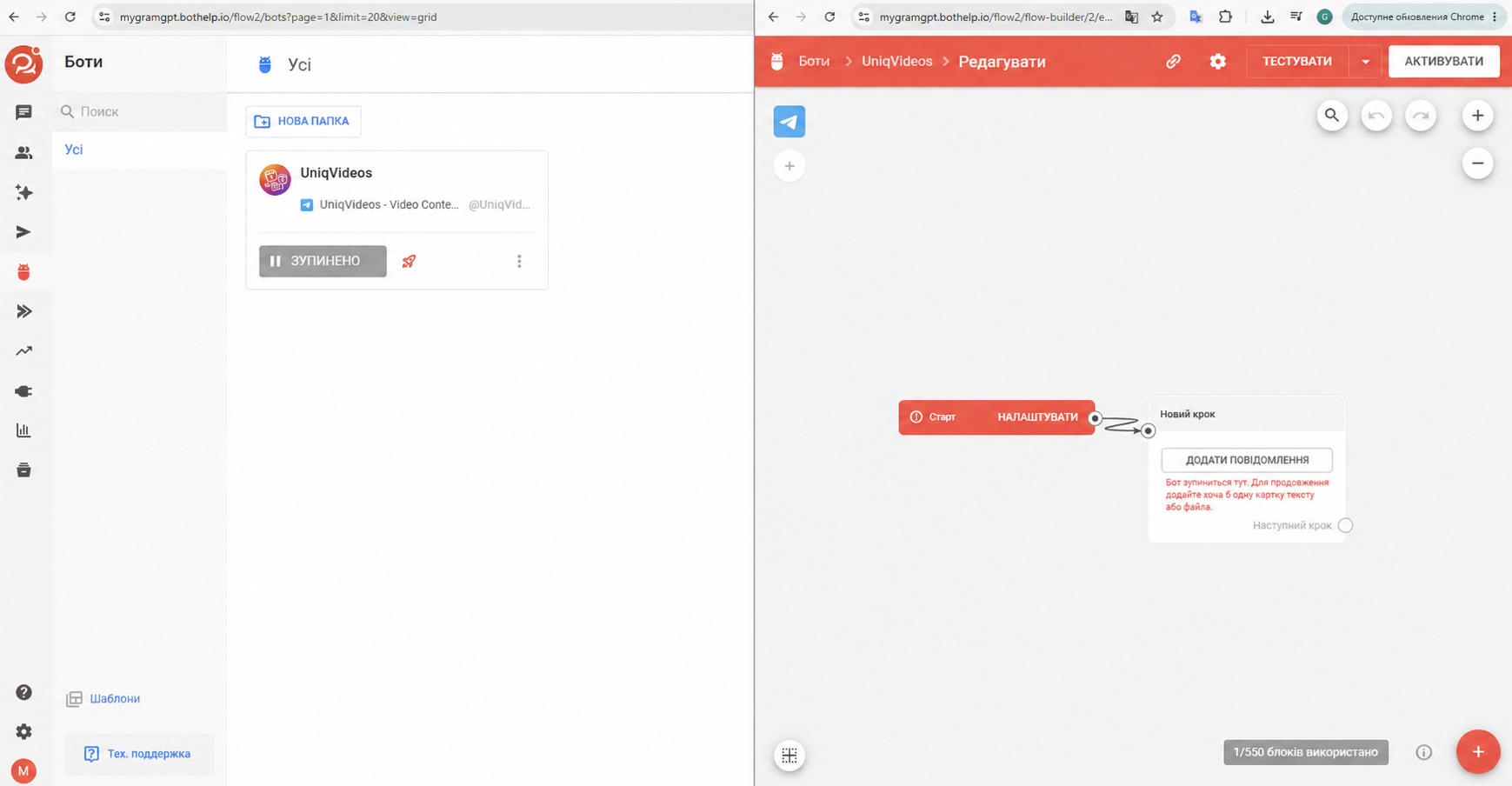Go to Боти in the breadcrumb

[814, 62]
